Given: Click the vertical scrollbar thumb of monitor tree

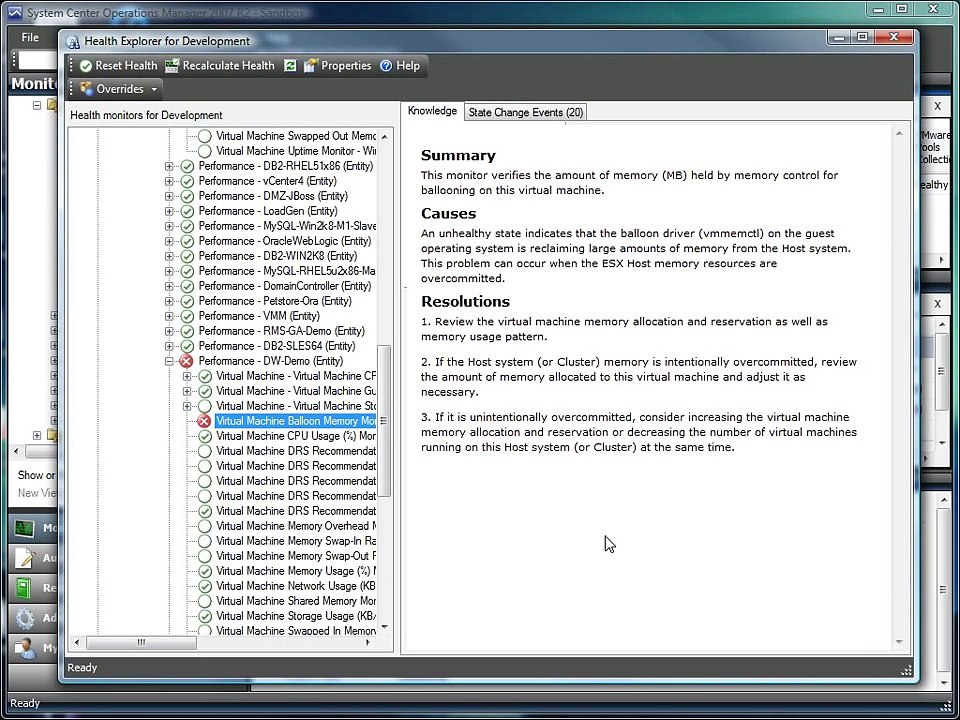Looking at the screenshot, I should 384,421.
